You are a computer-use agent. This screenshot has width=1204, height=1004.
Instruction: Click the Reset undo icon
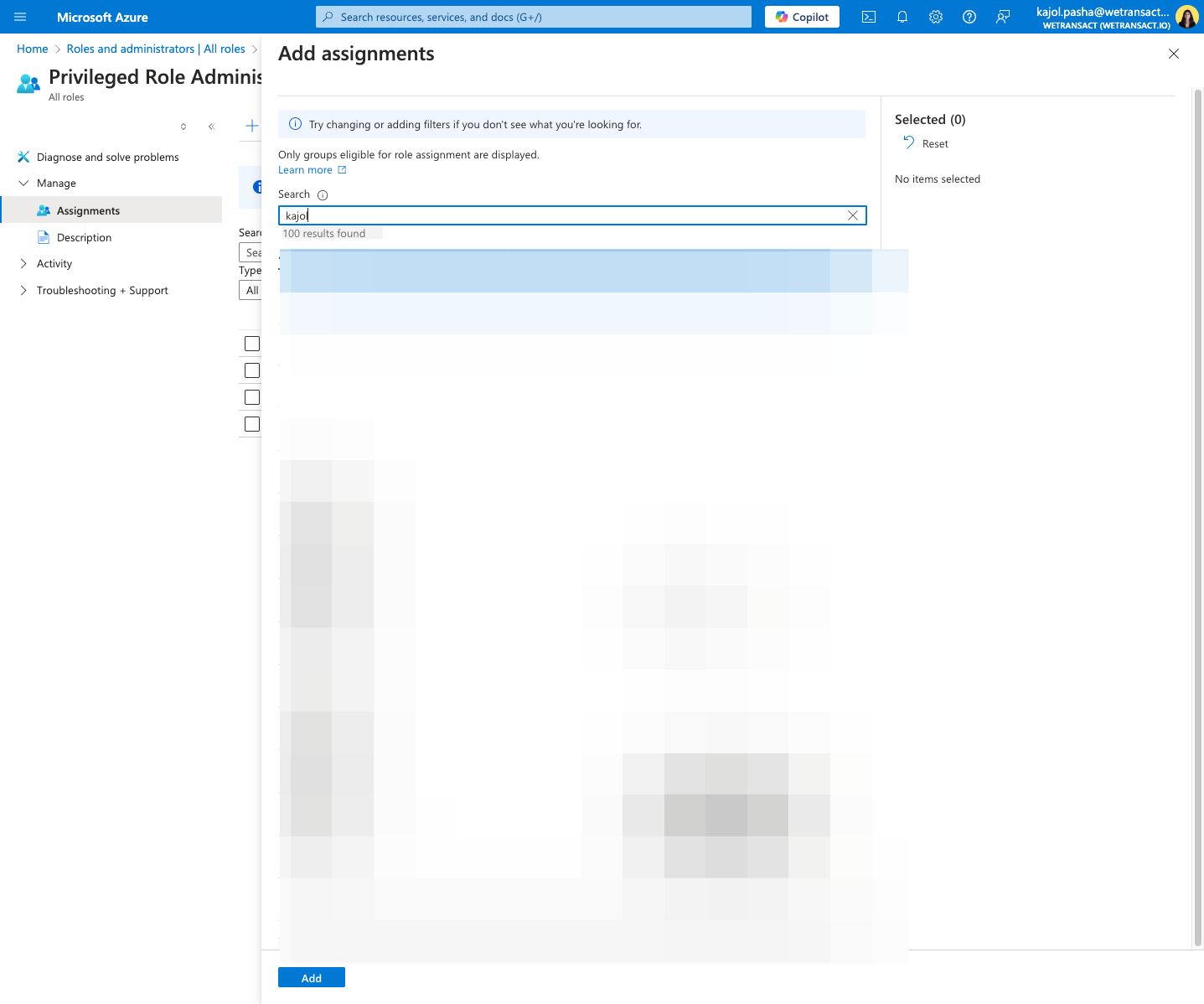point(908,142)
